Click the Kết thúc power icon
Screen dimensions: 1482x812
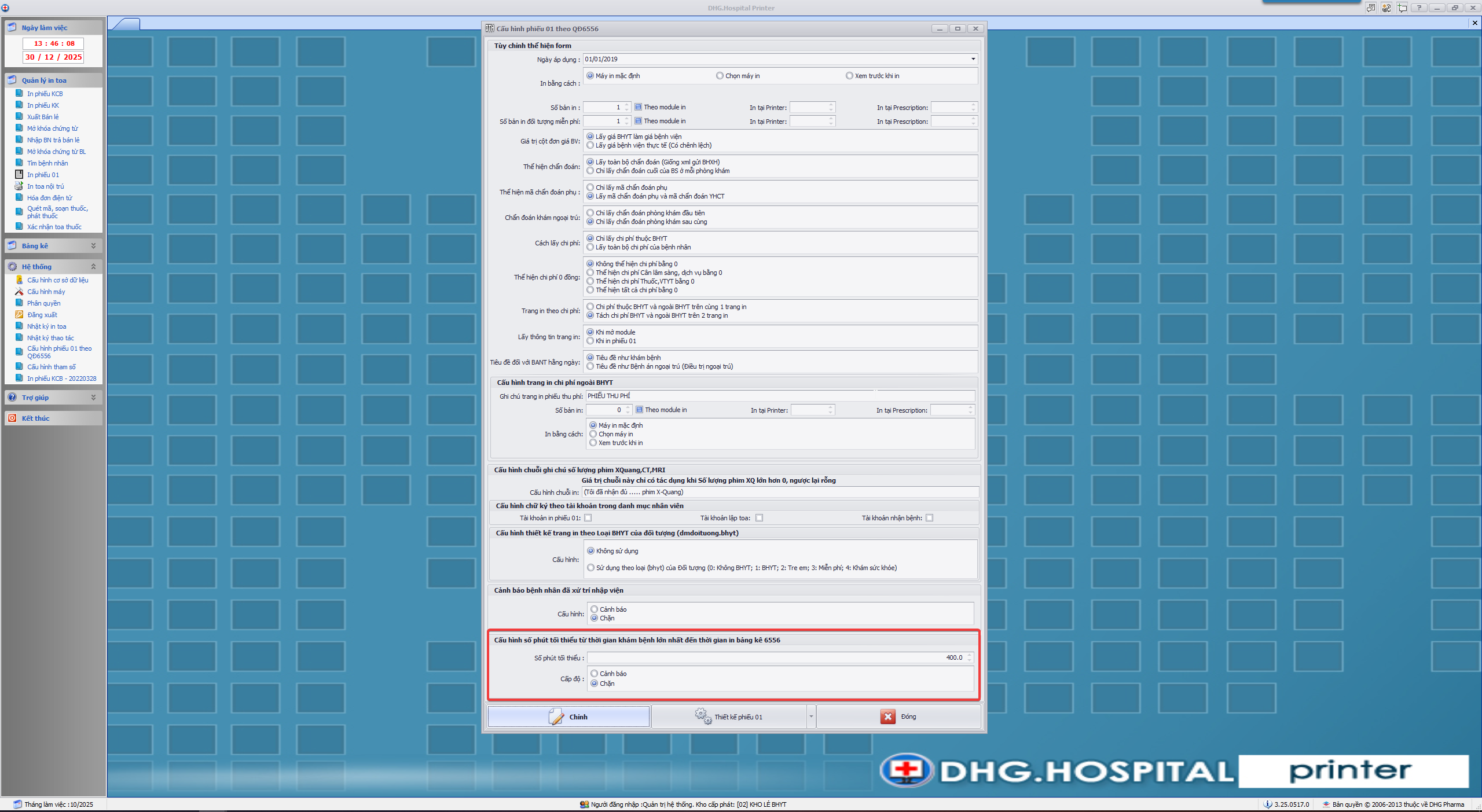coord(12,418)
